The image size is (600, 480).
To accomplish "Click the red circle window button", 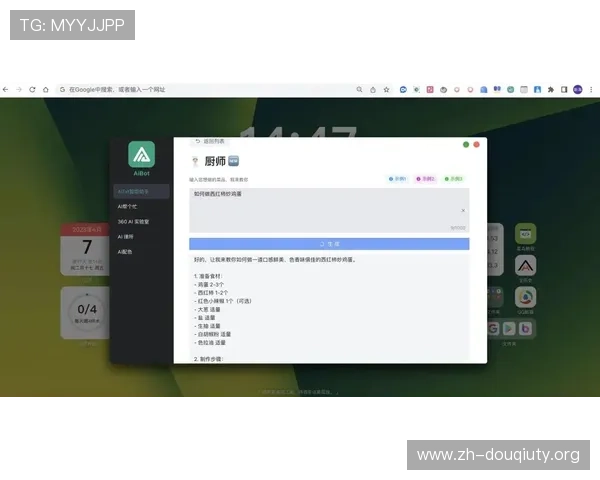I will (476, 144).
